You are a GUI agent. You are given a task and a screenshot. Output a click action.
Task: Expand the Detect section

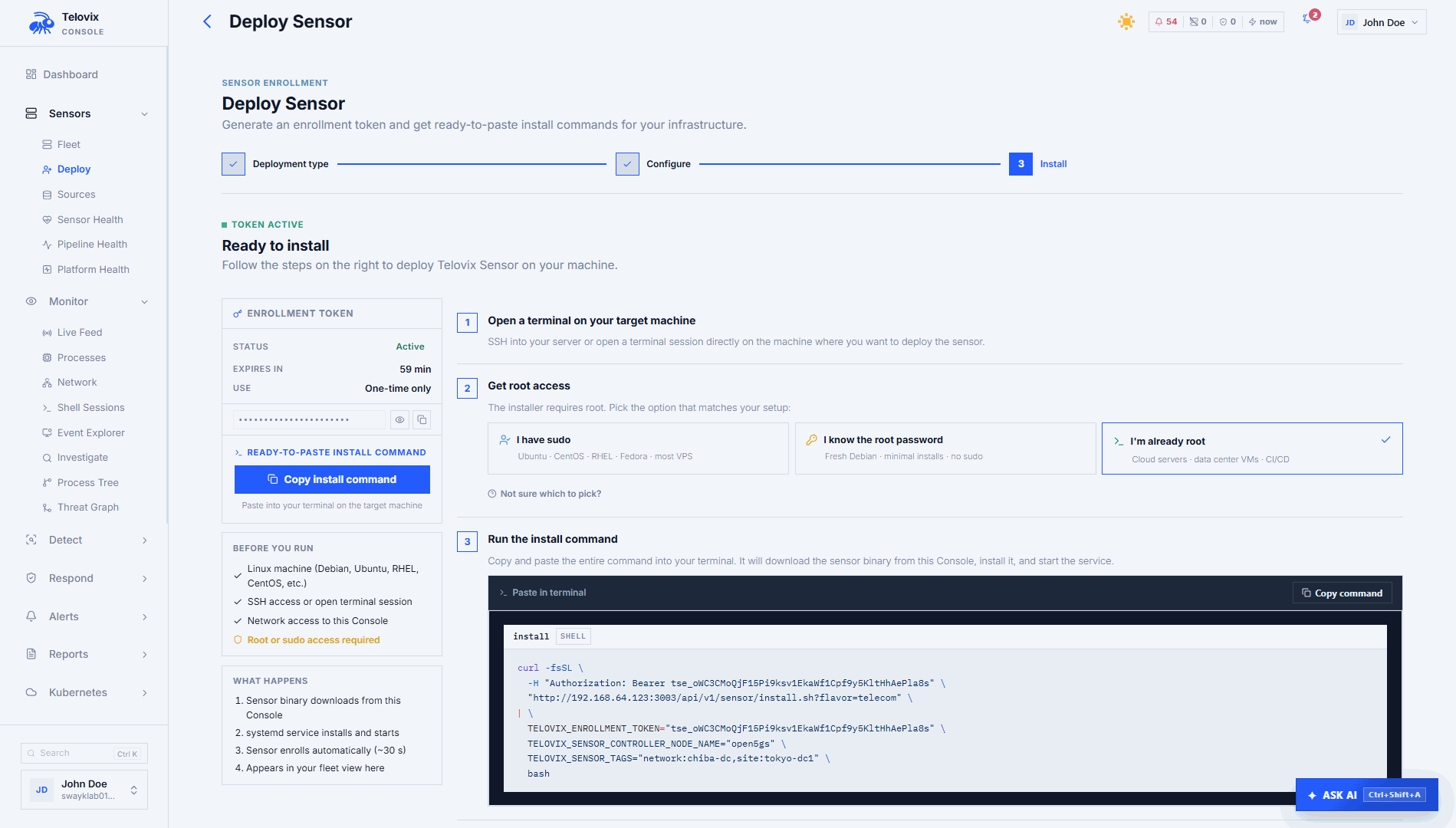click(x=87, y=540)
